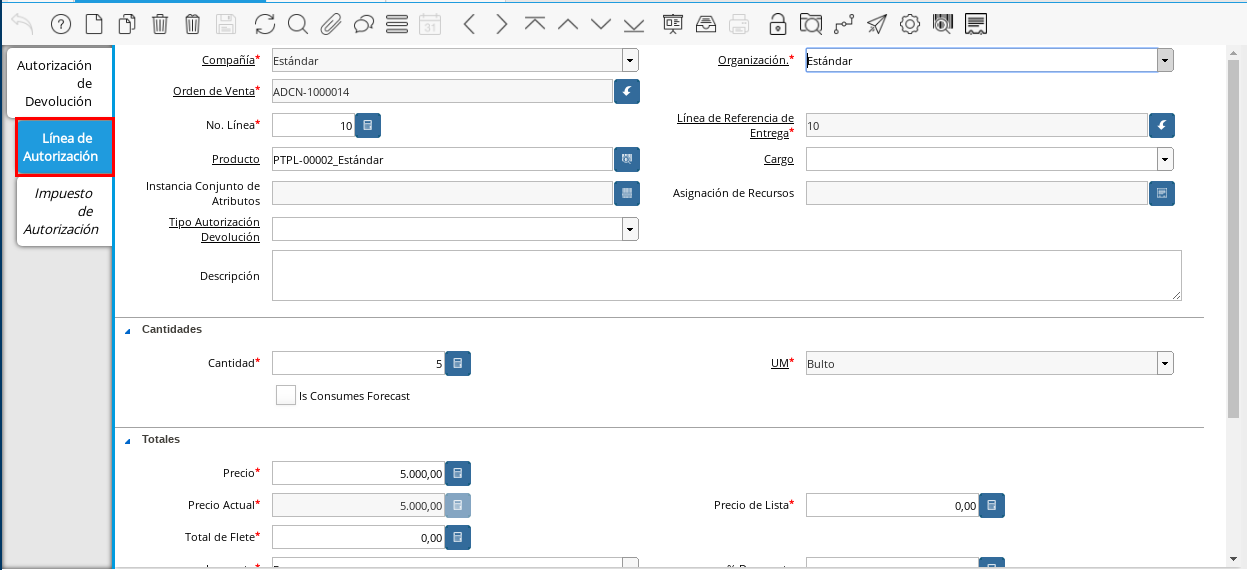Open the Impuesto de Autorización tab
This screenshot has height=570, width=1247.
pyautogui.click(x=62, y=211)
